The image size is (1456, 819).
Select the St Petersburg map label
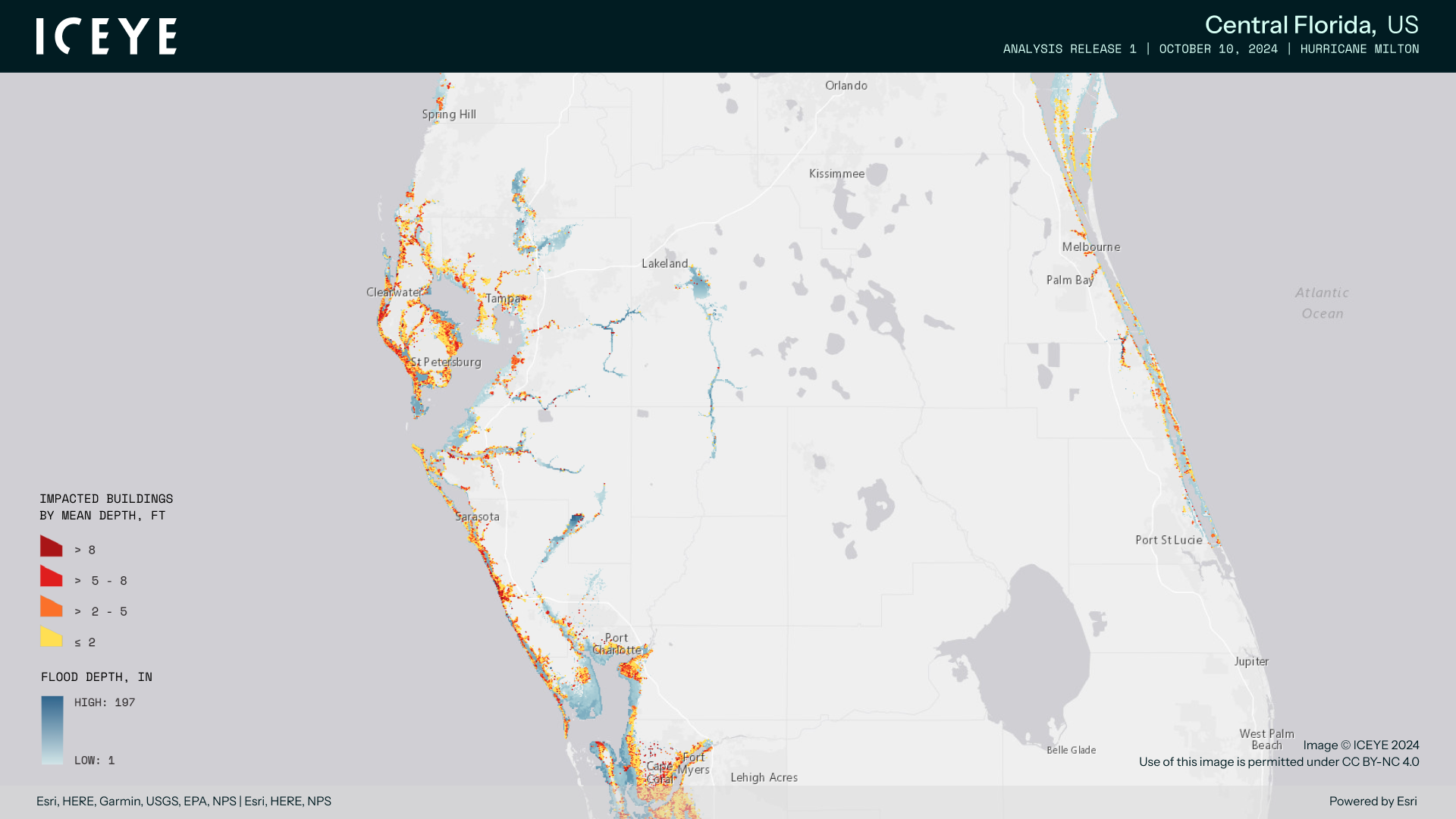[x=446, y=362]
